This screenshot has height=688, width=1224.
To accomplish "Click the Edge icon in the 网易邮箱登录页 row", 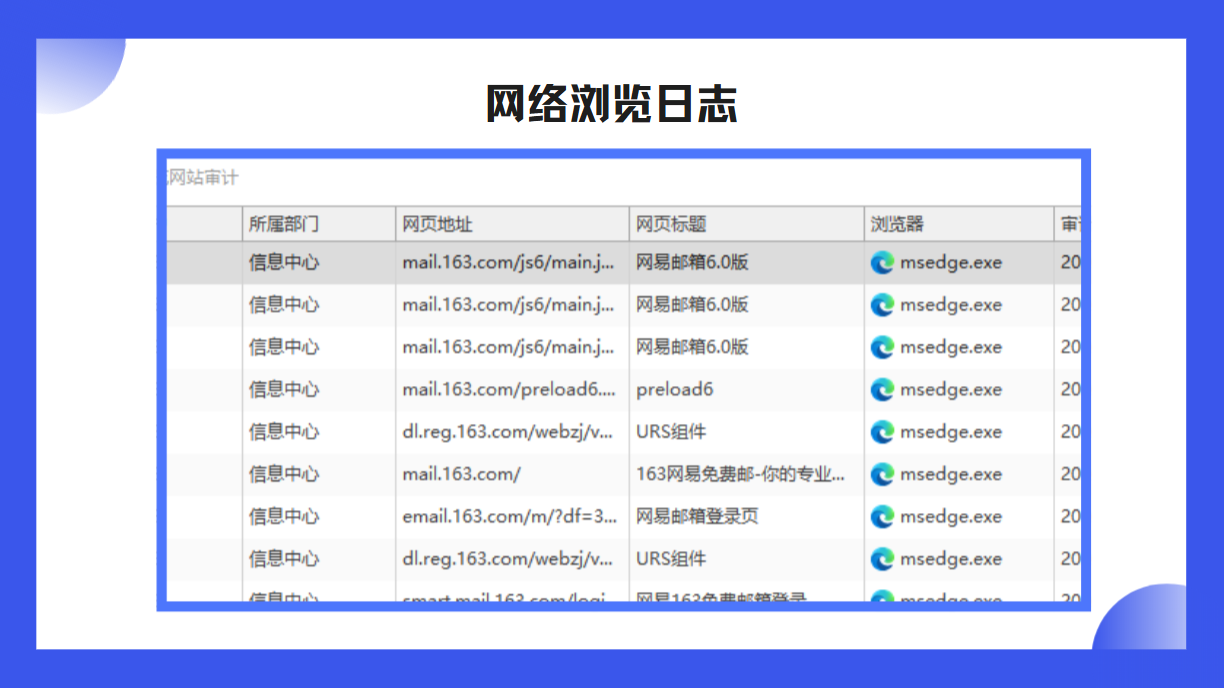I will click(882, 517).
